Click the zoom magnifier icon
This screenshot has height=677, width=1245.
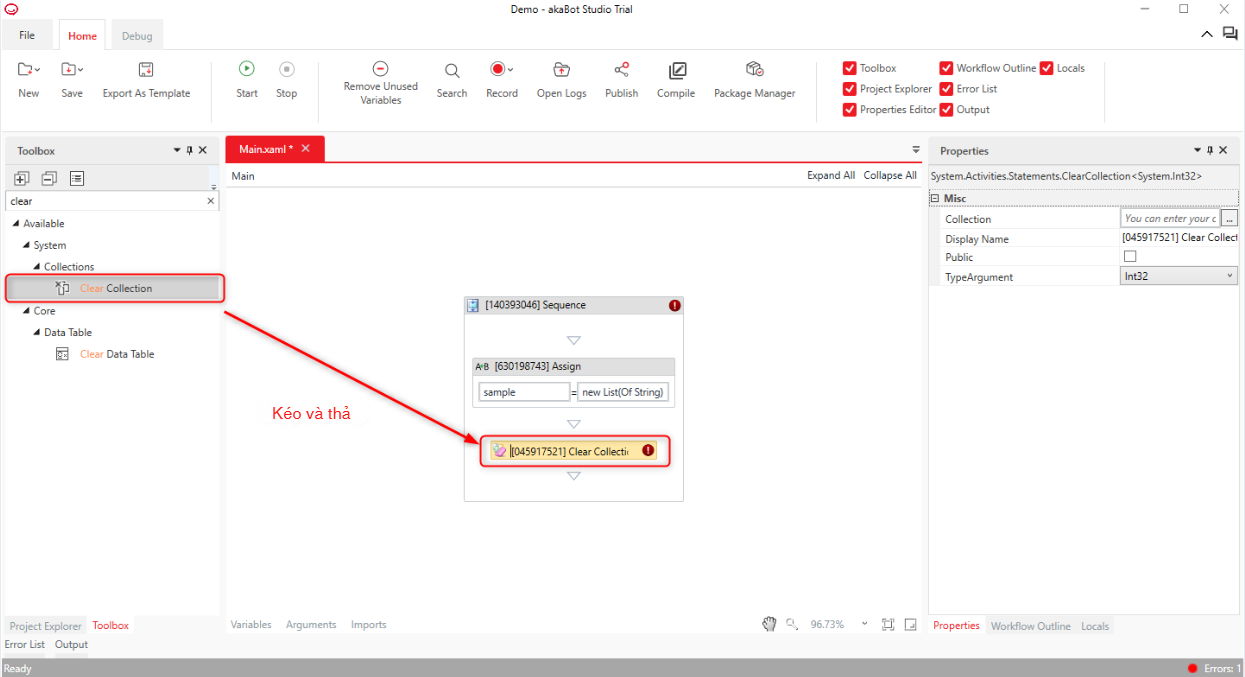(x=792, y=624)
